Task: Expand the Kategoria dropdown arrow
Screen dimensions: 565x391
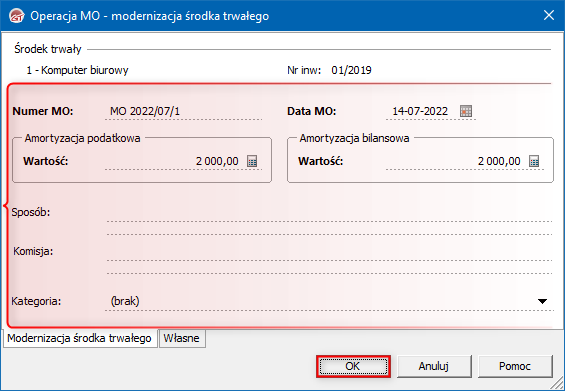Action: click(x=542, y=301)
